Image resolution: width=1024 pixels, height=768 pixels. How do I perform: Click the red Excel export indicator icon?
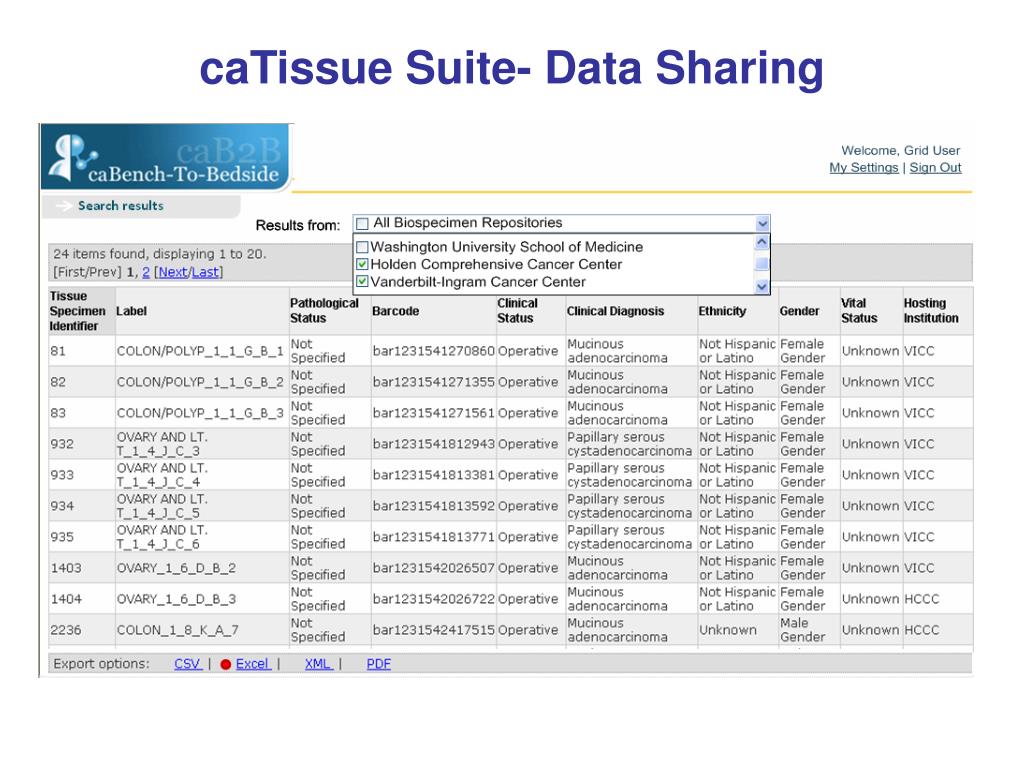226,664
